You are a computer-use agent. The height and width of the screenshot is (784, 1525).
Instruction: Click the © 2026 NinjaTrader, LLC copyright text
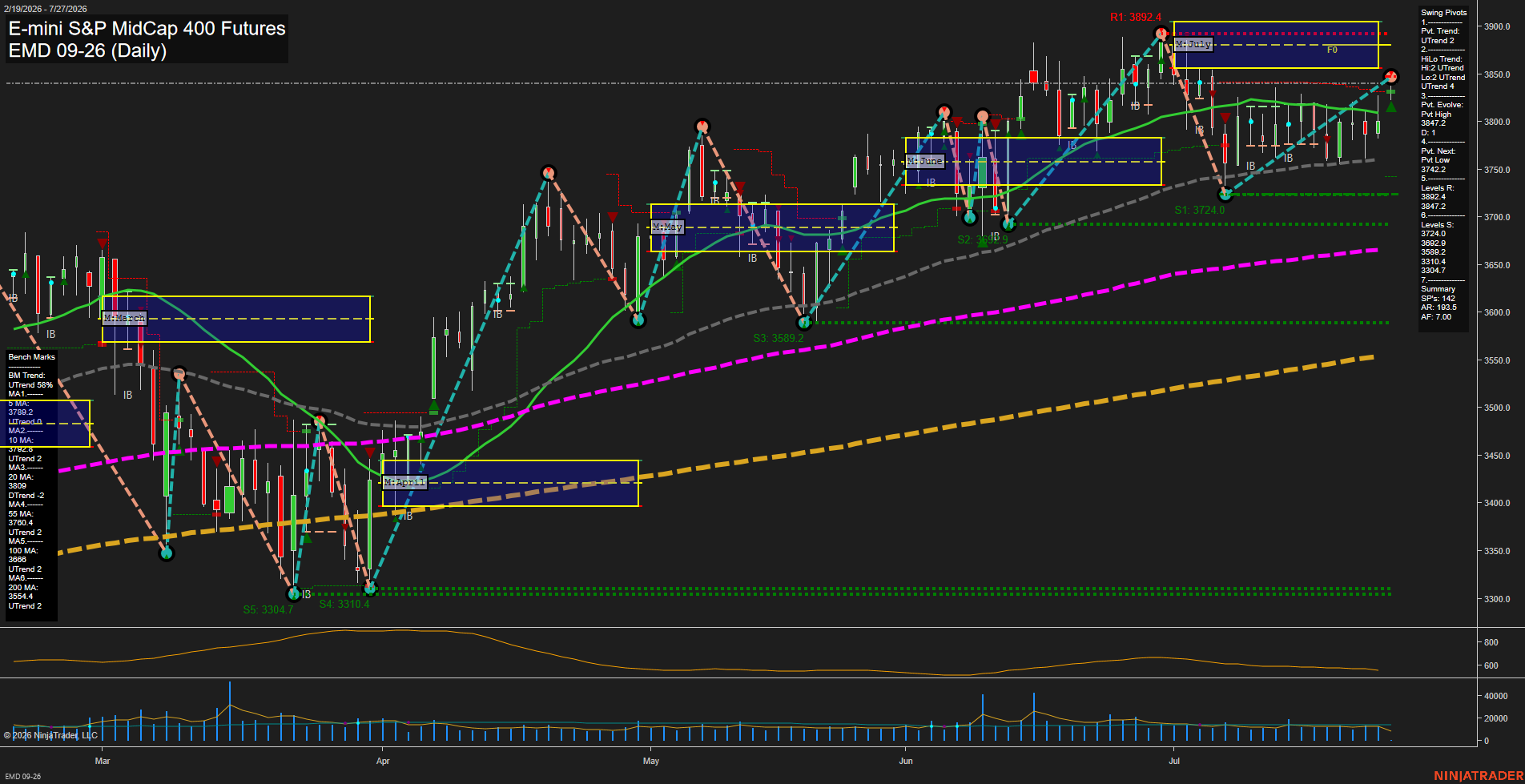point(50,735)
